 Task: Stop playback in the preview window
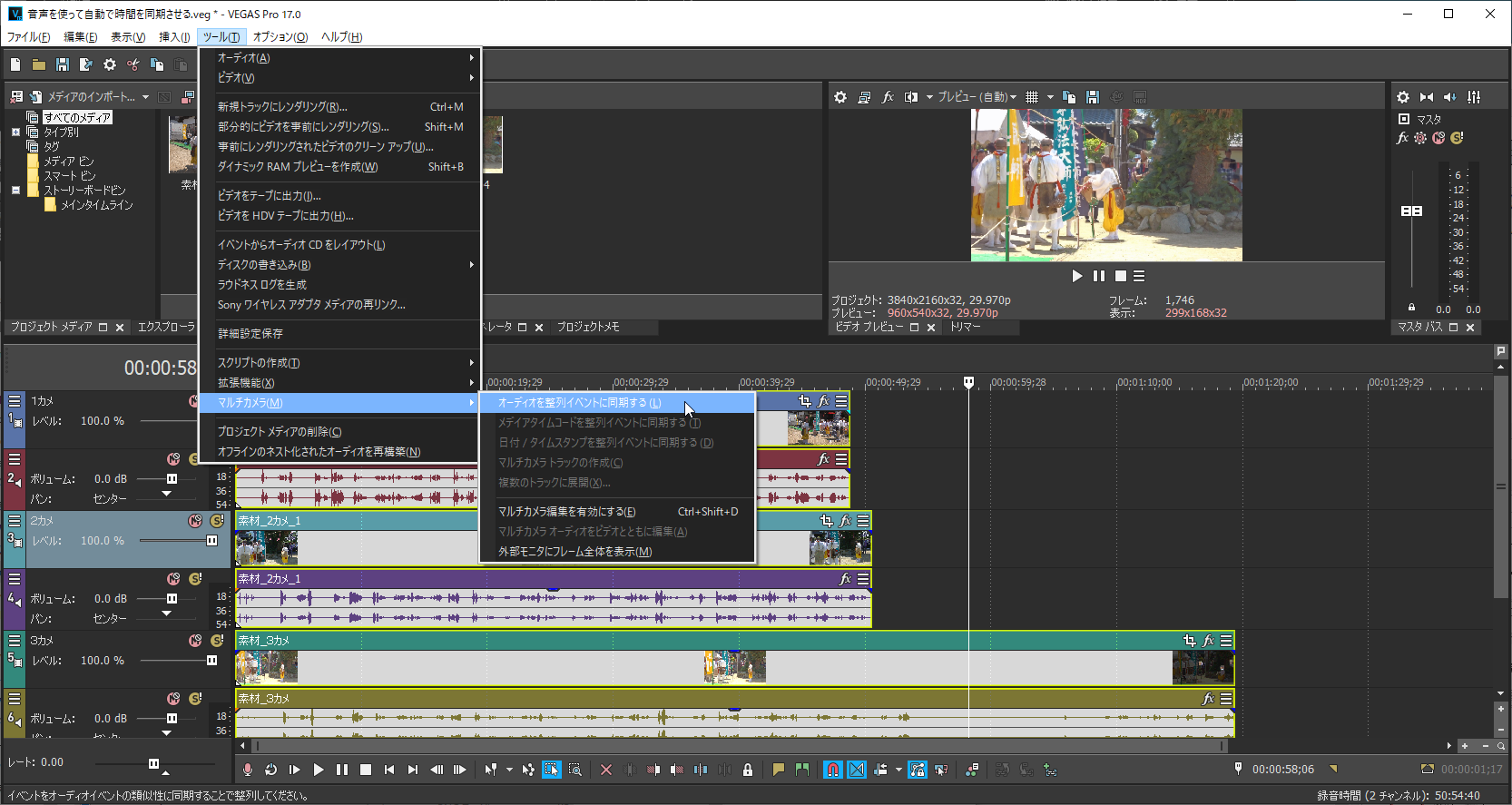click(1121, 276)
